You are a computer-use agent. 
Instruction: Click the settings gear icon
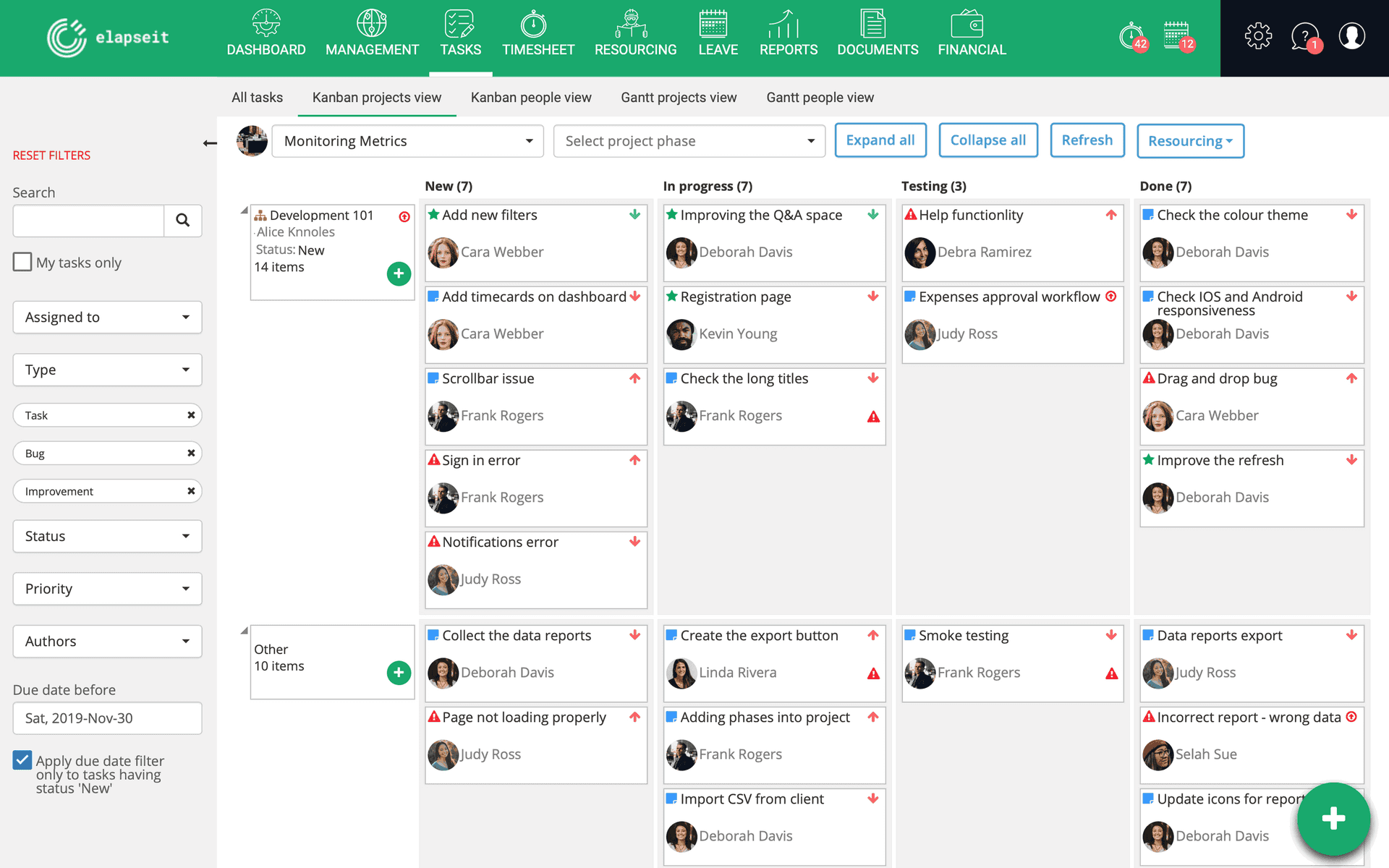click(x=1258, y=37)
